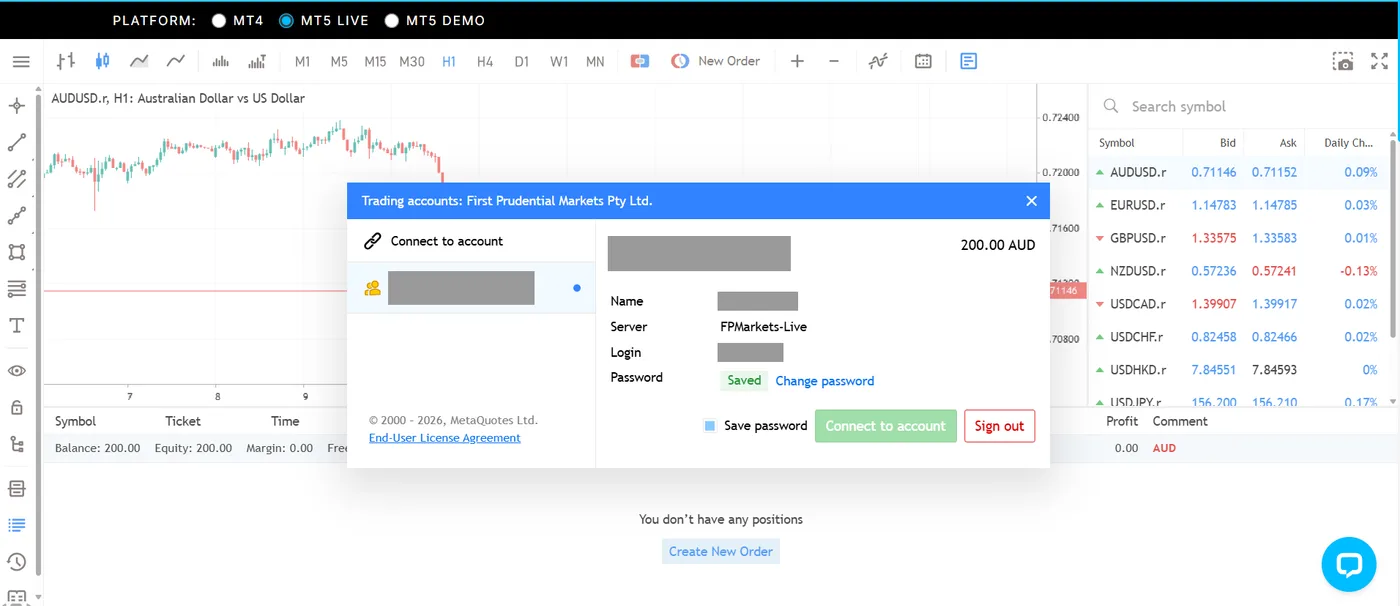Viewport: 1400px width, 606px height.
Task: Select the polyline drawing tool
Action: pyautogui.click(x=17, y=215)
